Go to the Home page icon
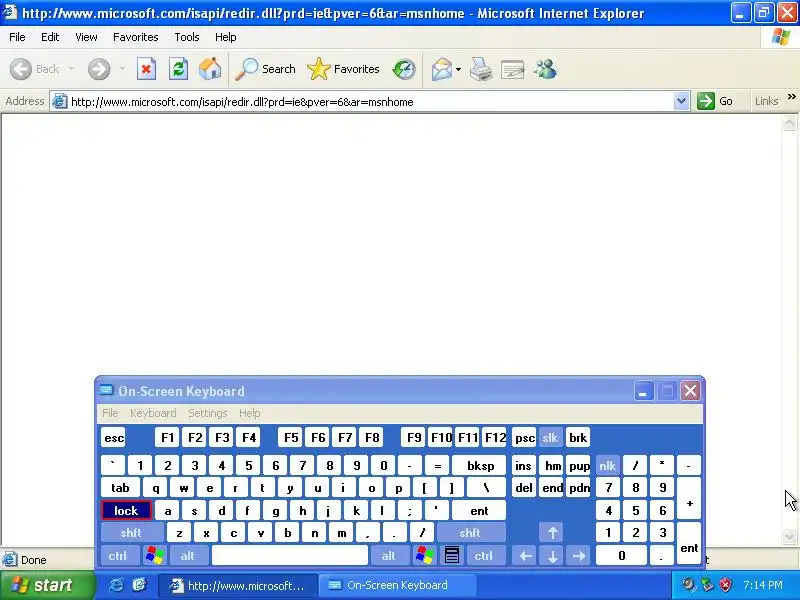 coord(210,69)
